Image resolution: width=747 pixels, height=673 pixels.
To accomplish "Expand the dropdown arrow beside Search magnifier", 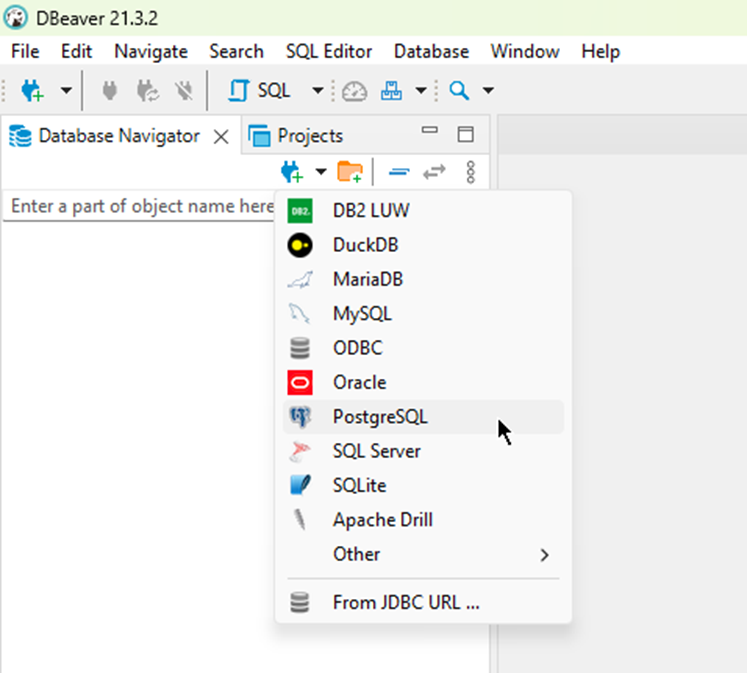I will click(x=488, y=90).
